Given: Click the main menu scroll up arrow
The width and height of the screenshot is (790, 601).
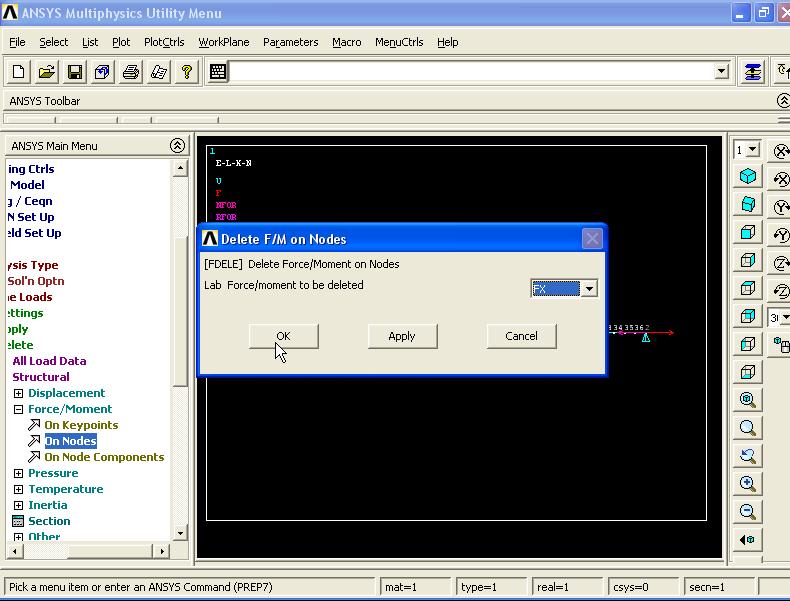Looking at the screenshot, I should click(180, 168).
